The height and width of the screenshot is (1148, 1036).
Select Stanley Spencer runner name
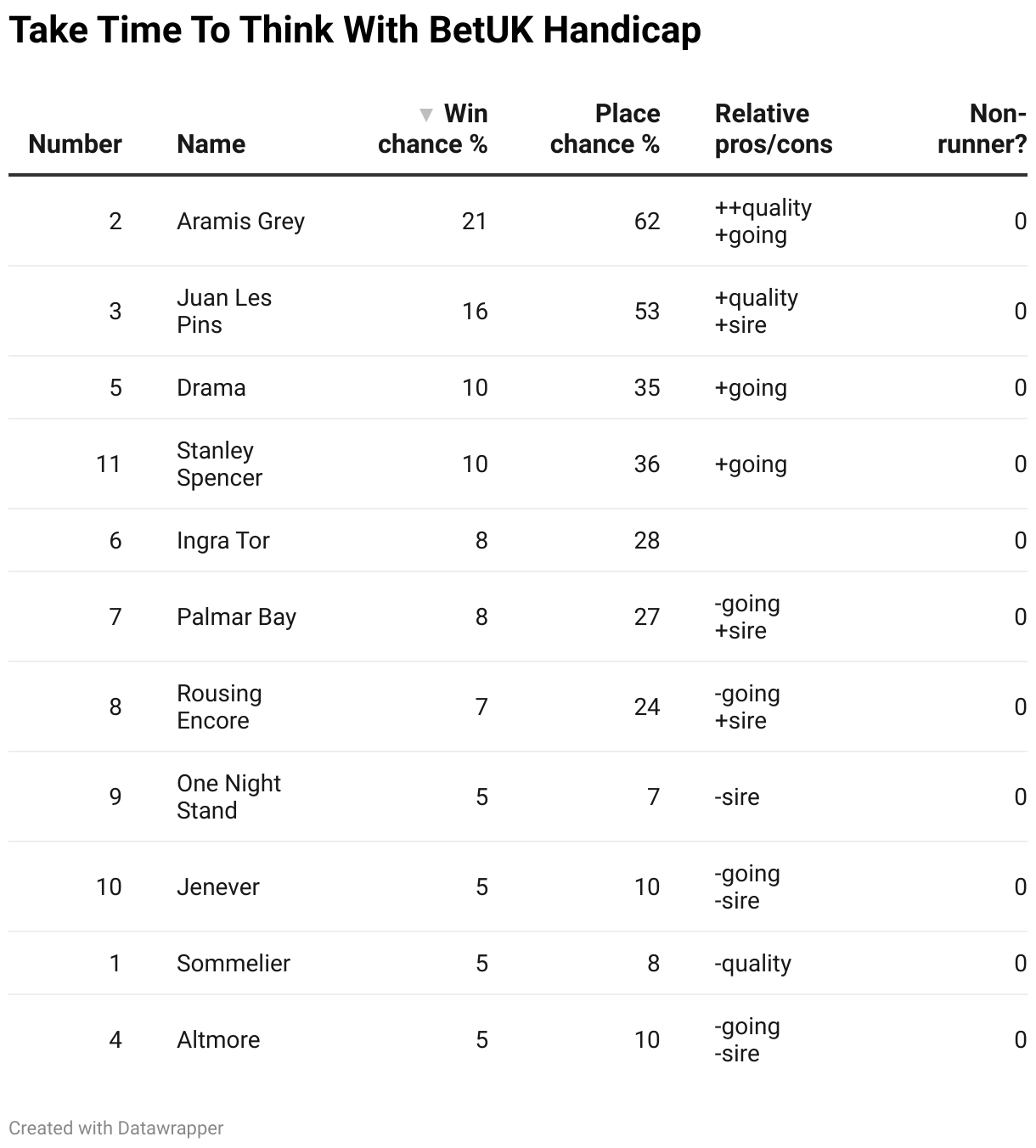point(220,464)
